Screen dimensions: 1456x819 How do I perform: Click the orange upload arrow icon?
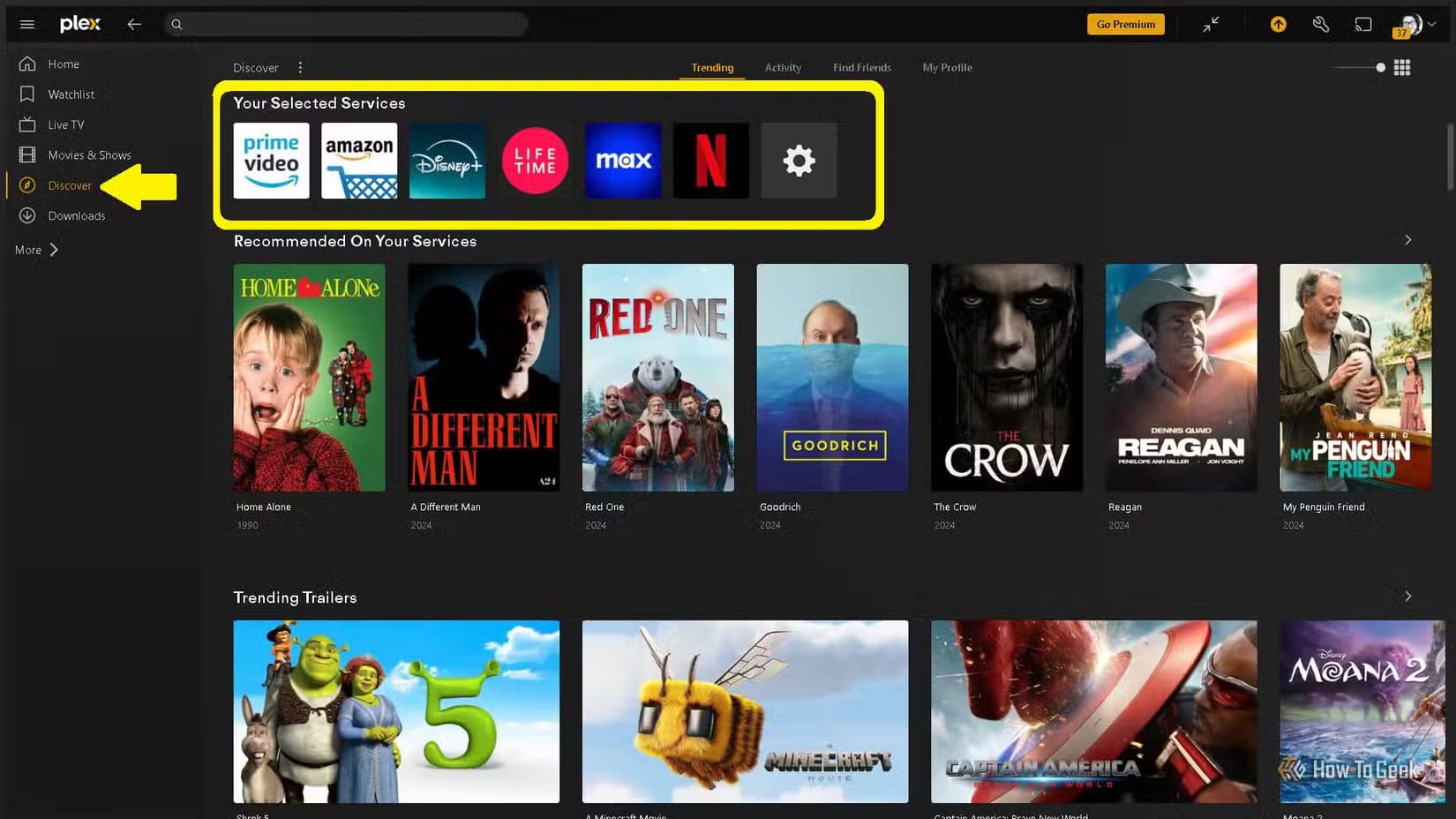(1278, 25)
